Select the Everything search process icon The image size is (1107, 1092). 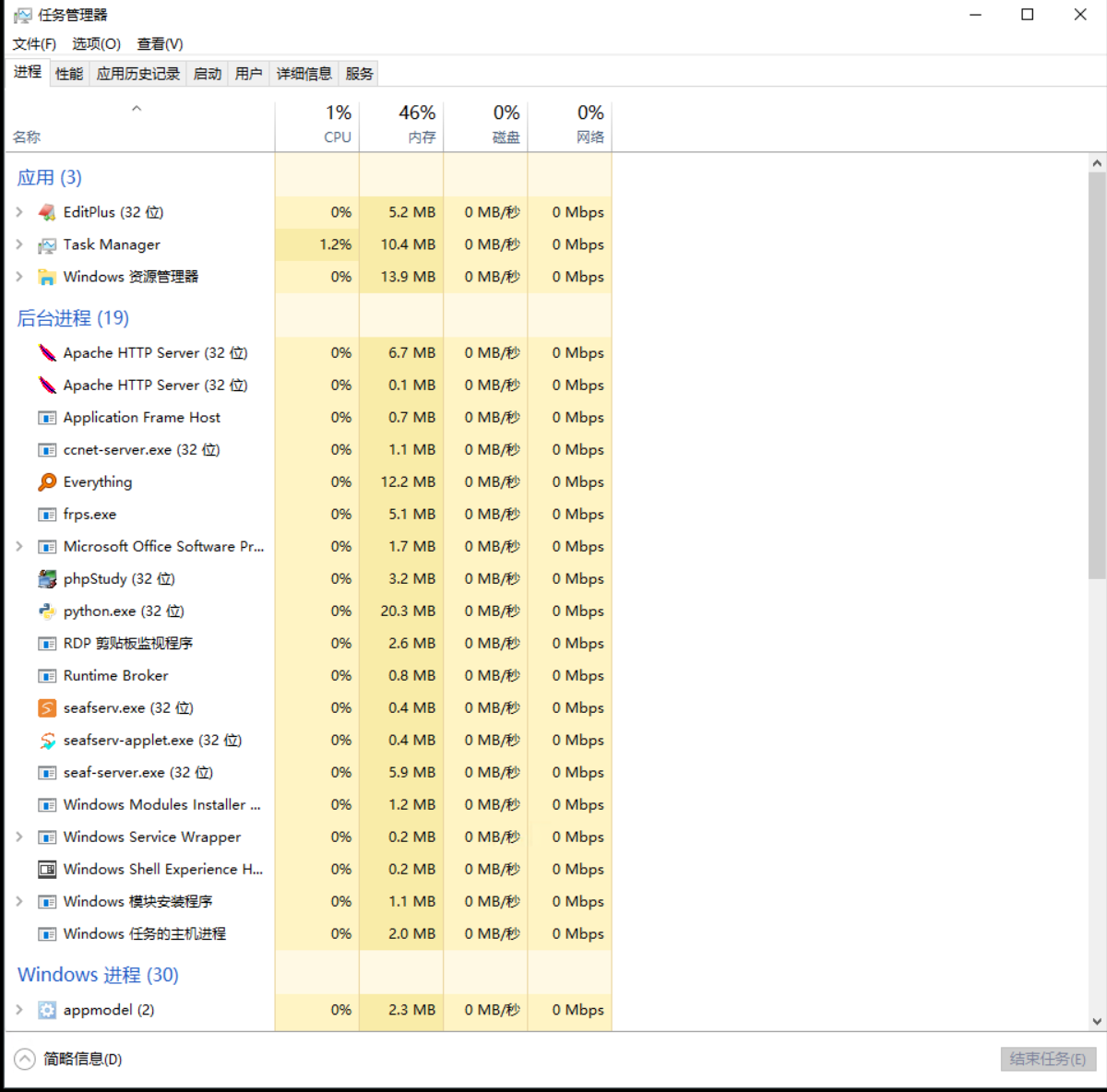pos(47,482)
